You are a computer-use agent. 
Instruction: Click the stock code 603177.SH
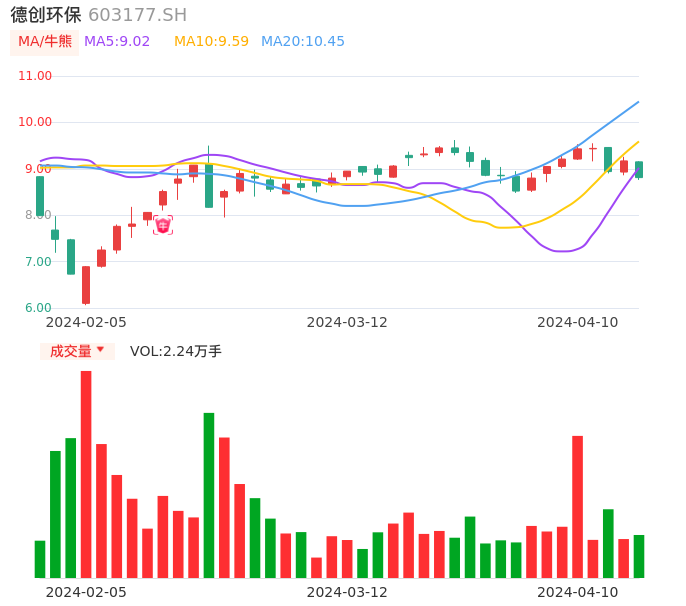pos(137,15)
